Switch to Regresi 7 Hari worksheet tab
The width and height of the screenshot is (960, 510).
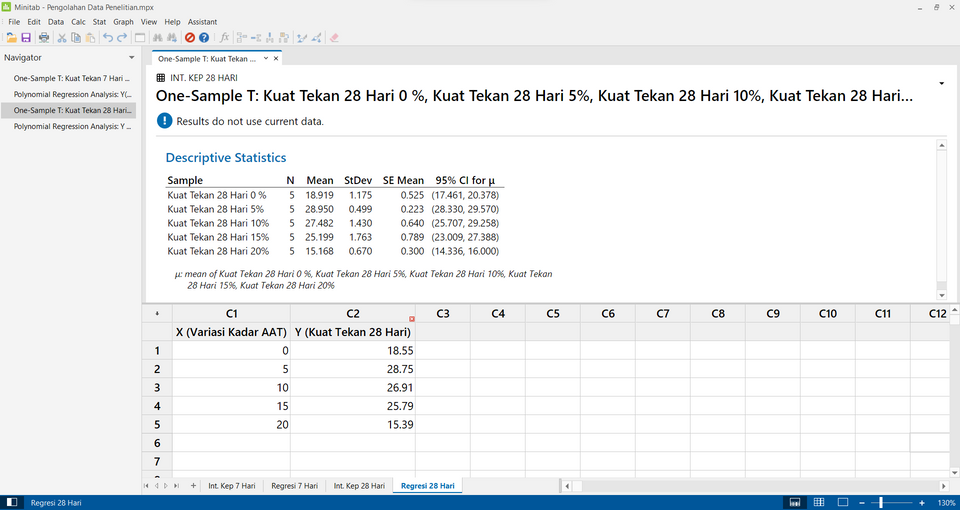(x=294, y=486)
